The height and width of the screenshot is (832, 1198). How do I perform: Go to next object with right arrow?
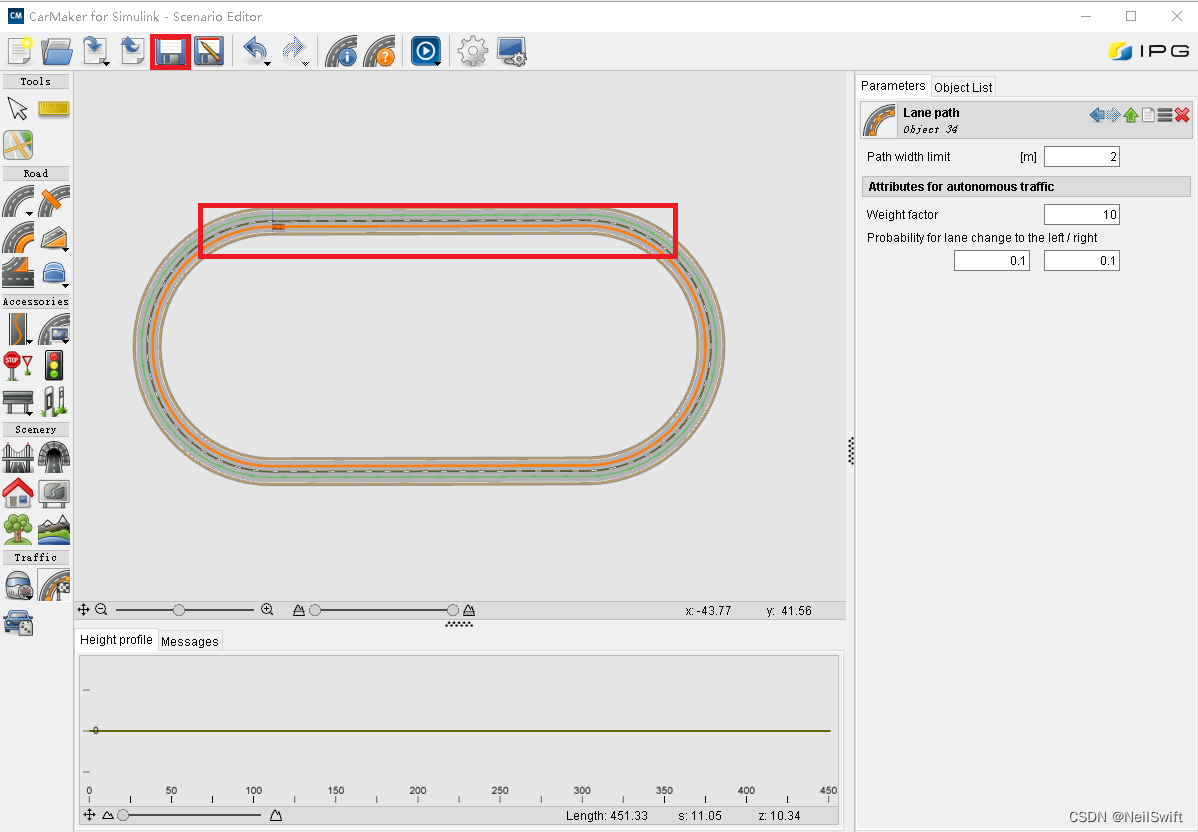1114,115
